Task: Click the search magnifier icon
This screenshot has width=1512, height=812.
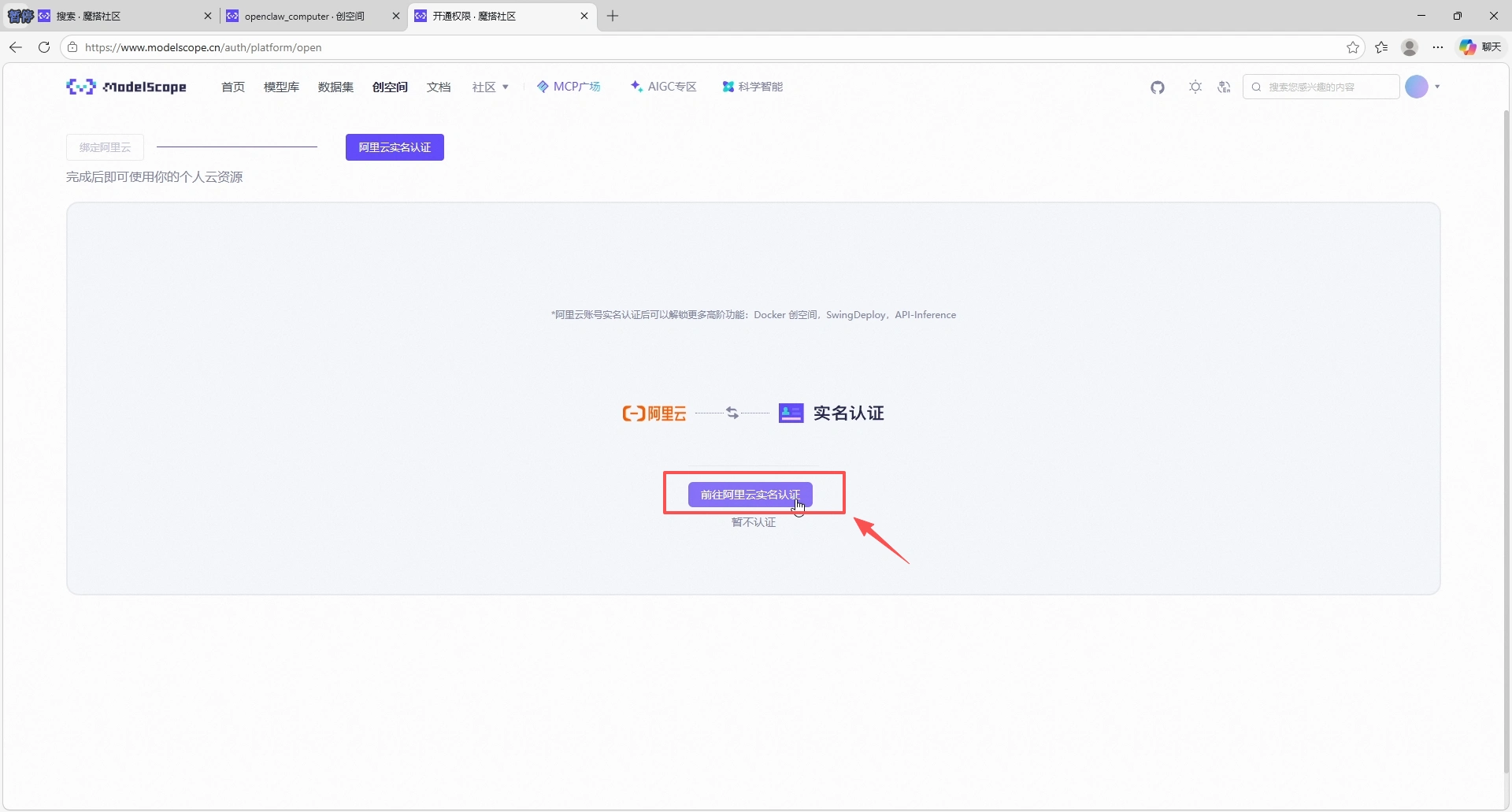Action: pos(1257,87)
